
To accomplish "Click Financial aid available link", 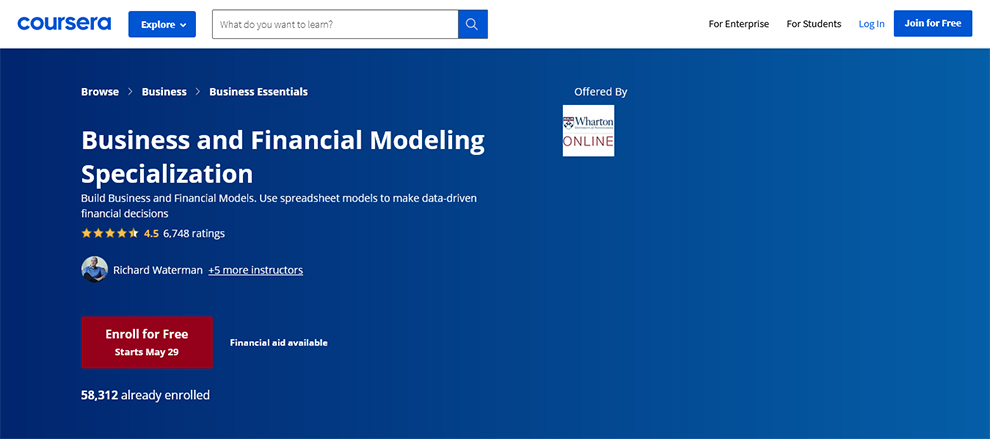I will tap(278, 343).
